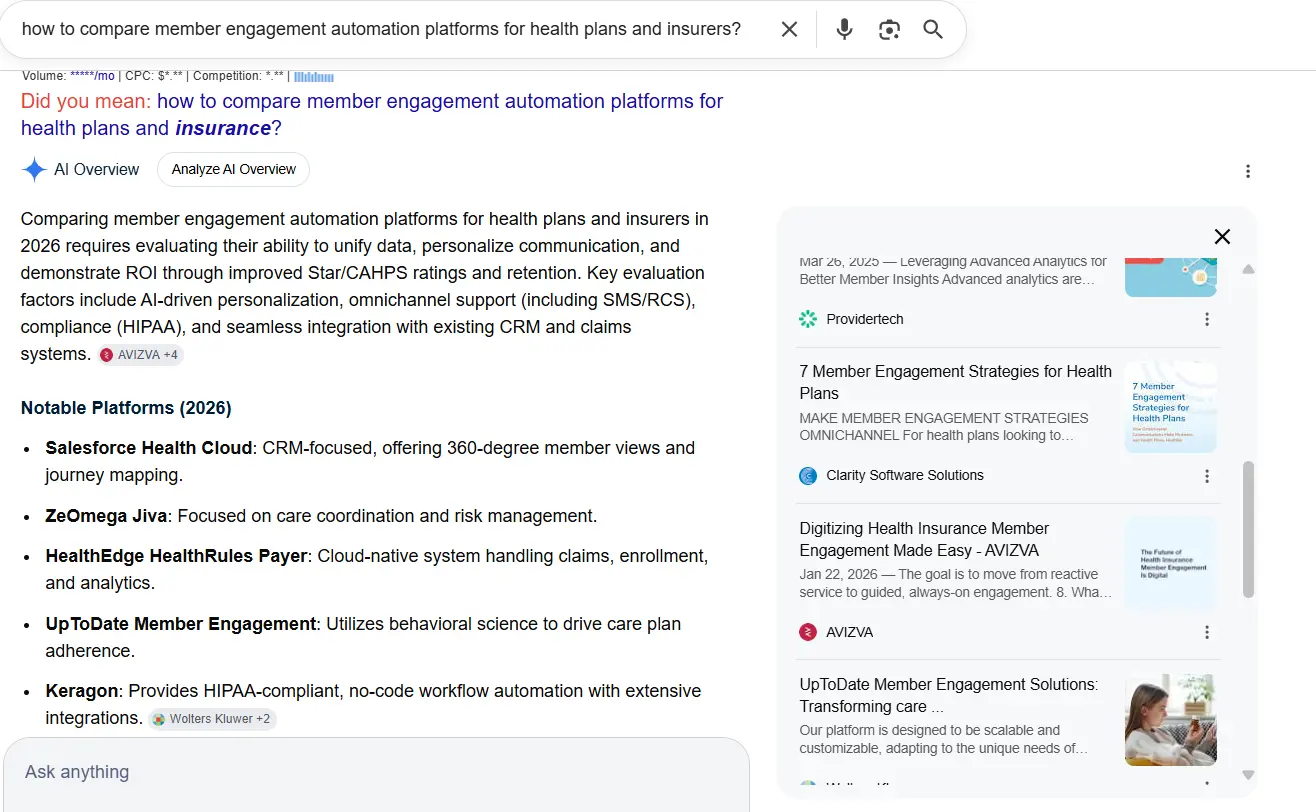The height and width of the screenshot is (812, 1316).
Task: Click Providertech source name
Action: [x=865, y=319]
